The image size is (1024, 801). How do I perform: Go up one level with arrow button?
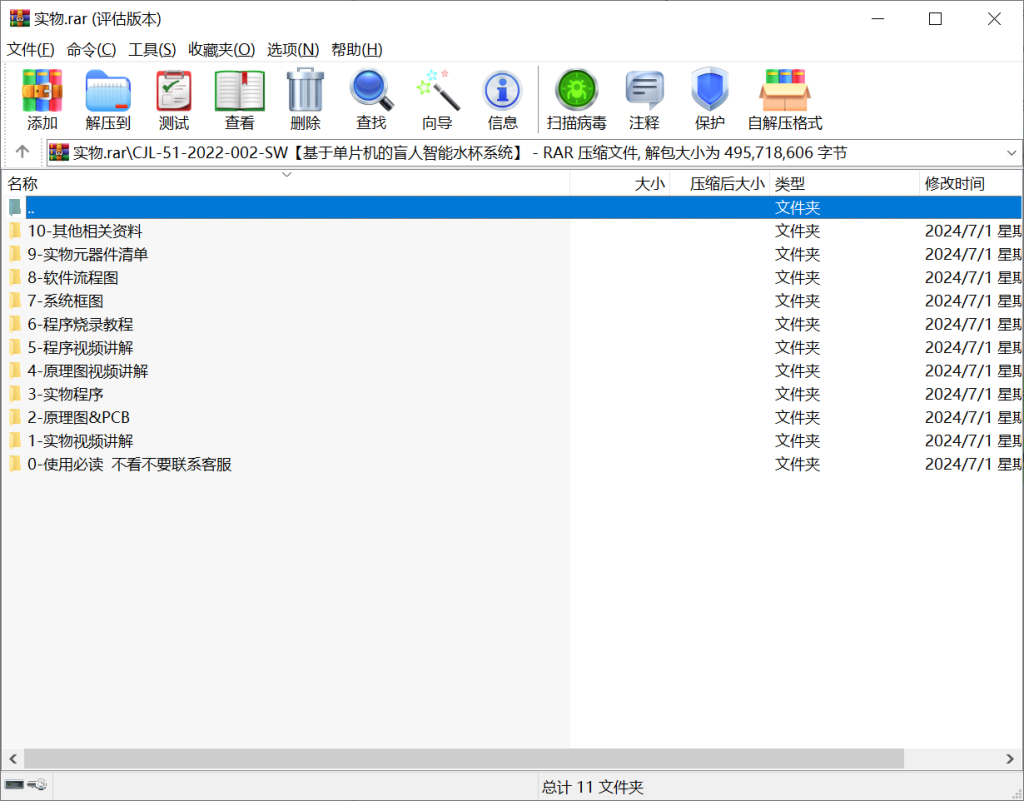pyautogui.click(x=22, y=152)
